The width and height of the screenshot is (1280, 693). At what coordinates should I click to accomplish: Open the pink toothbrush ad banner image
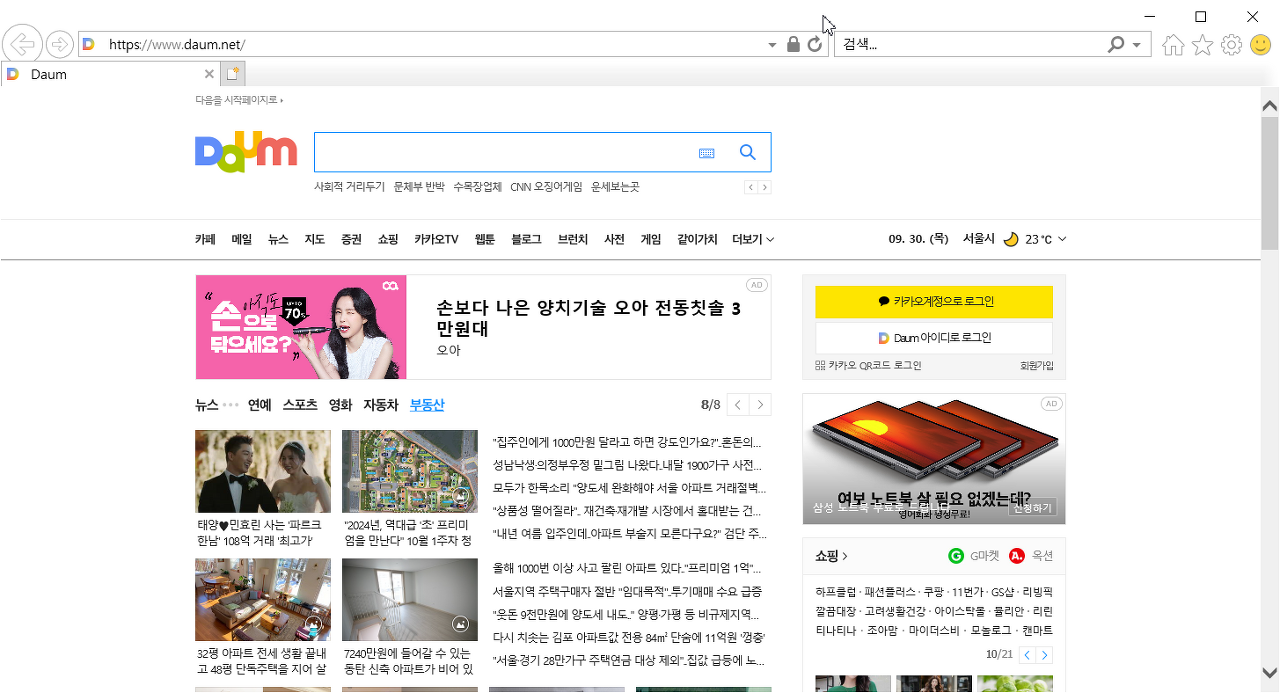301,327
